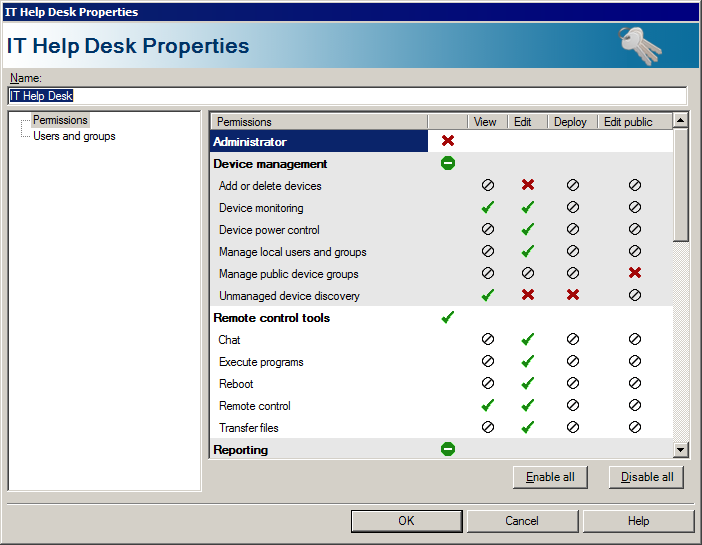This screenshot has width=702, height=545.
Task: Open Users and groups tree item
Action: click(x=74, y=136)
